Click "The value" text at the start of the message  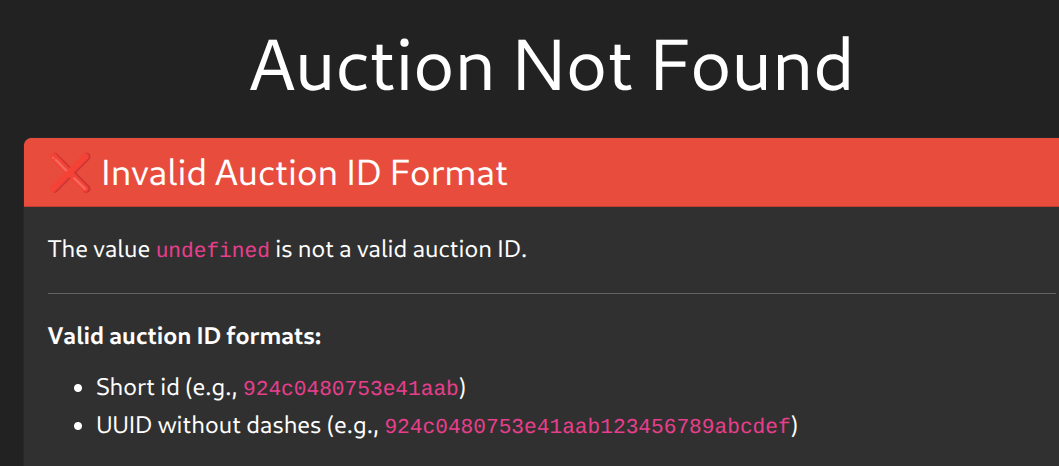98,249
